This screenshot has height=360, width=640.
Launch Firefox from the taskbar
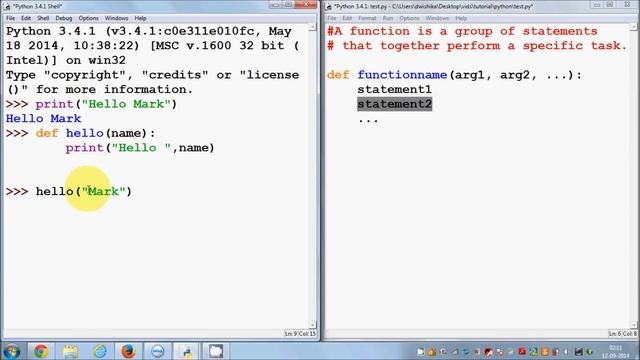pos(129,351)
